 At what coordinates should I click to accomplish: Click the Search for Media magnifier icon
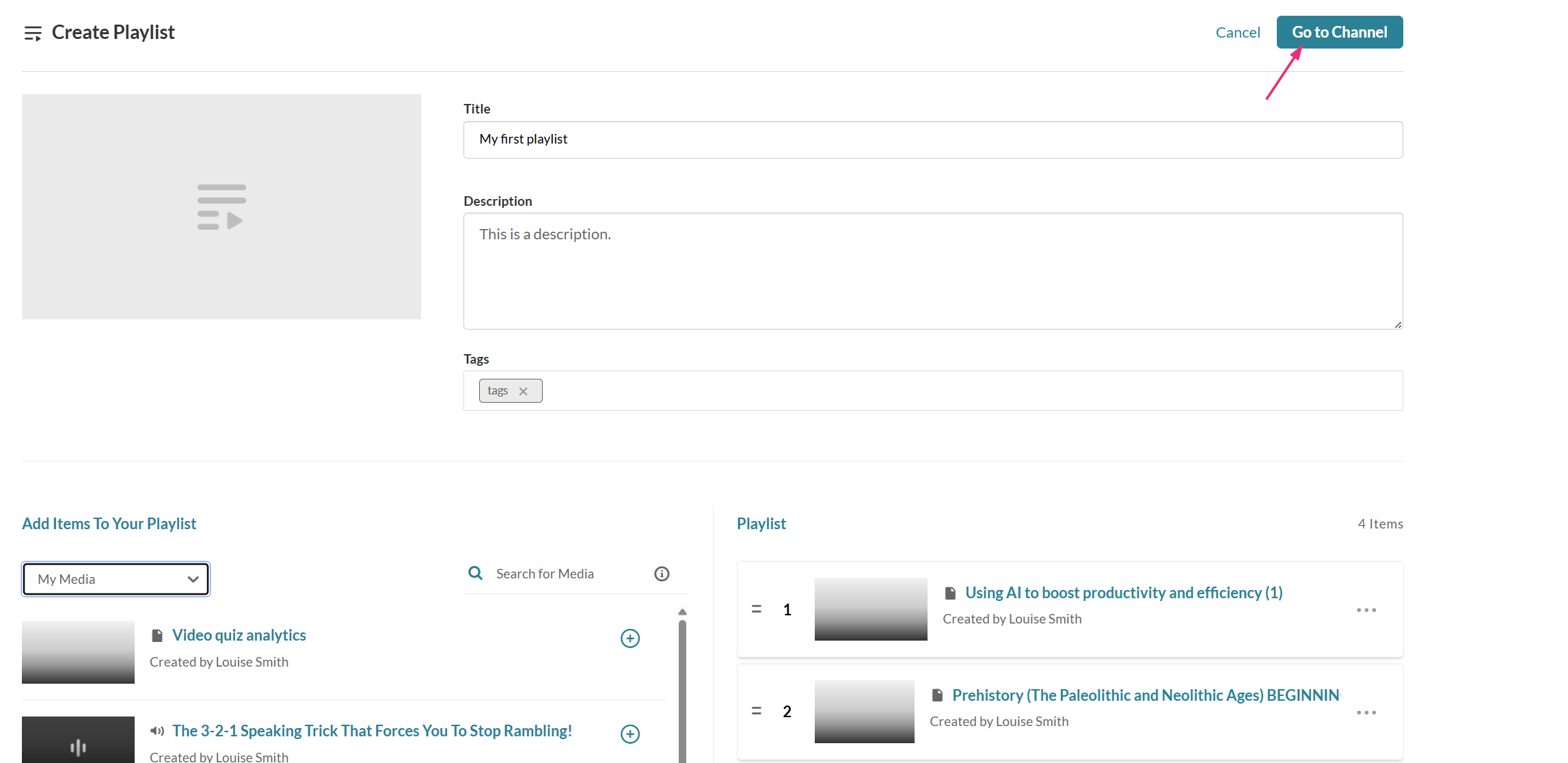[x=475, y=573]
